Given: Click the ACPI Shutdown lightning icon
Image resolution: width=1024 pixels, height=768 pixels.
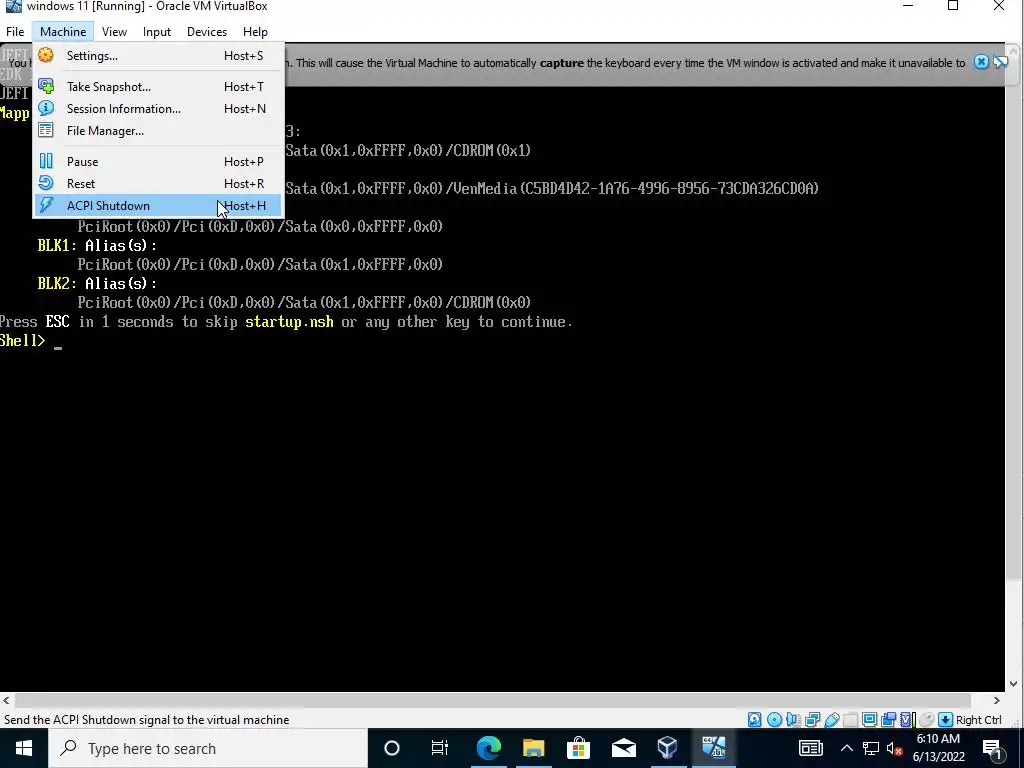Looking at the screenshot, I should tap(46, 205).
